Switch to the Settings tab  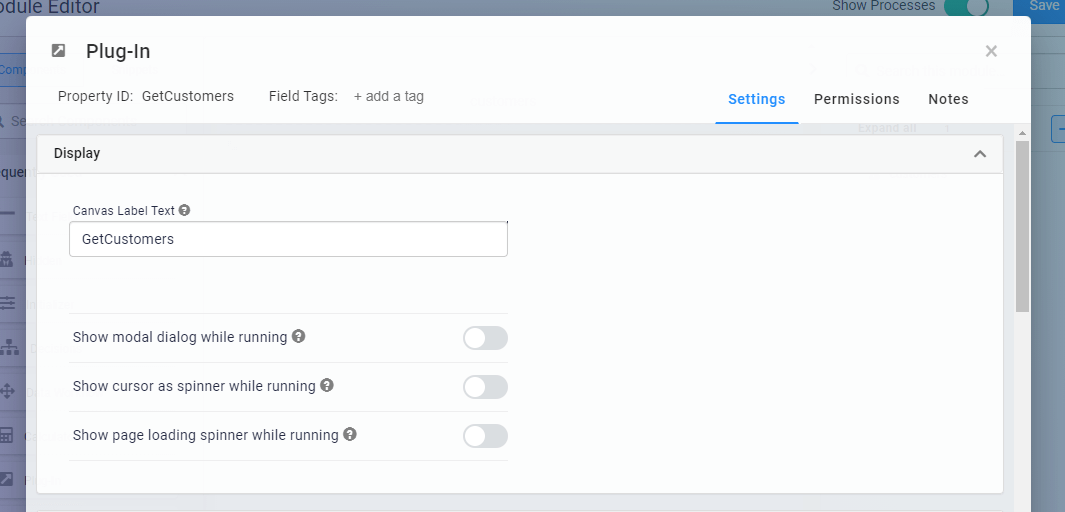[x=756, y=99]
